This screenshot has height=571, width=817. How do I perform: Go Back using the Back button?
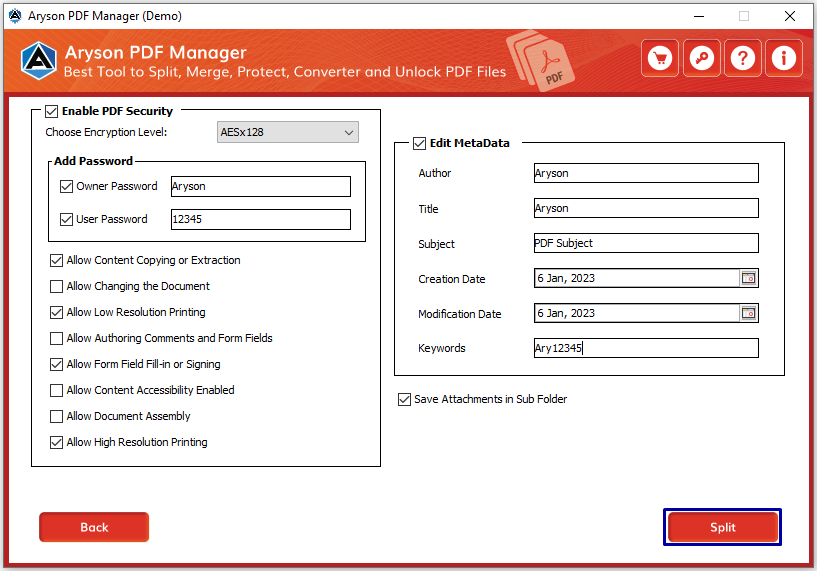pos(94,527)
